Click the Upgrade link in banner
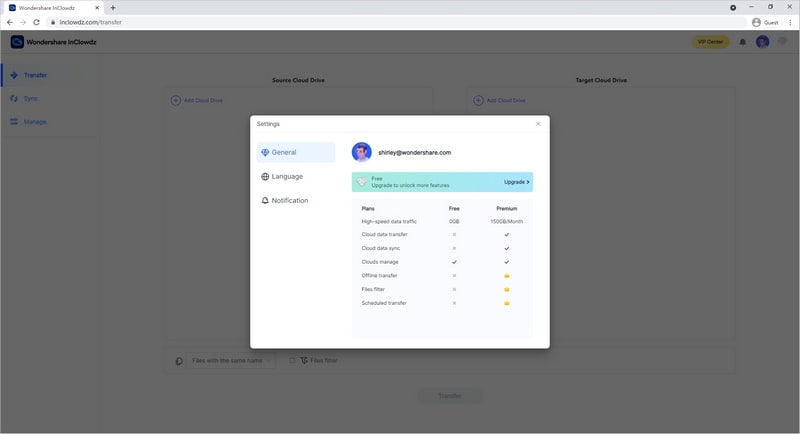Viewport: 800px width, 434px height. pyautogui.click(x=516, y=182)
